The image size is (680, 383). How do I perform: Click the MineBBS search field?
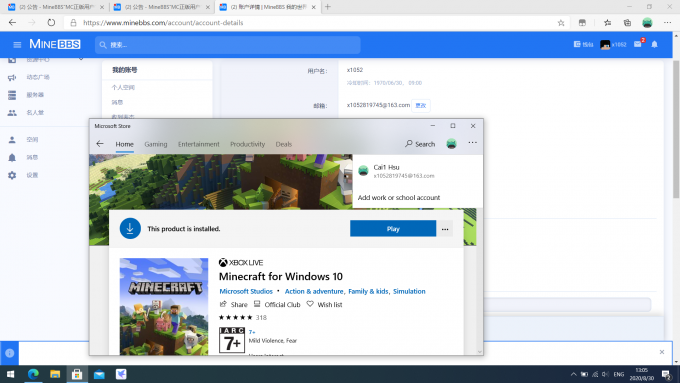[228, 45]
